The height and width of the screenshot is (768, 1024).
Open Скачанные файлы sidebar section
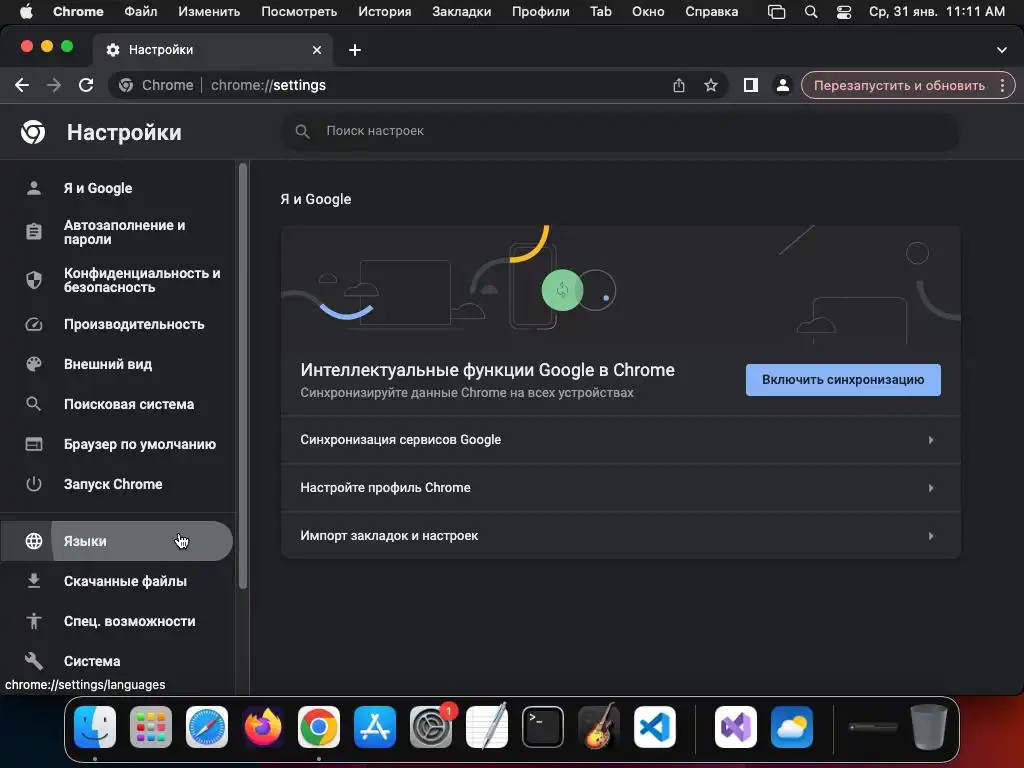(116, 581)
